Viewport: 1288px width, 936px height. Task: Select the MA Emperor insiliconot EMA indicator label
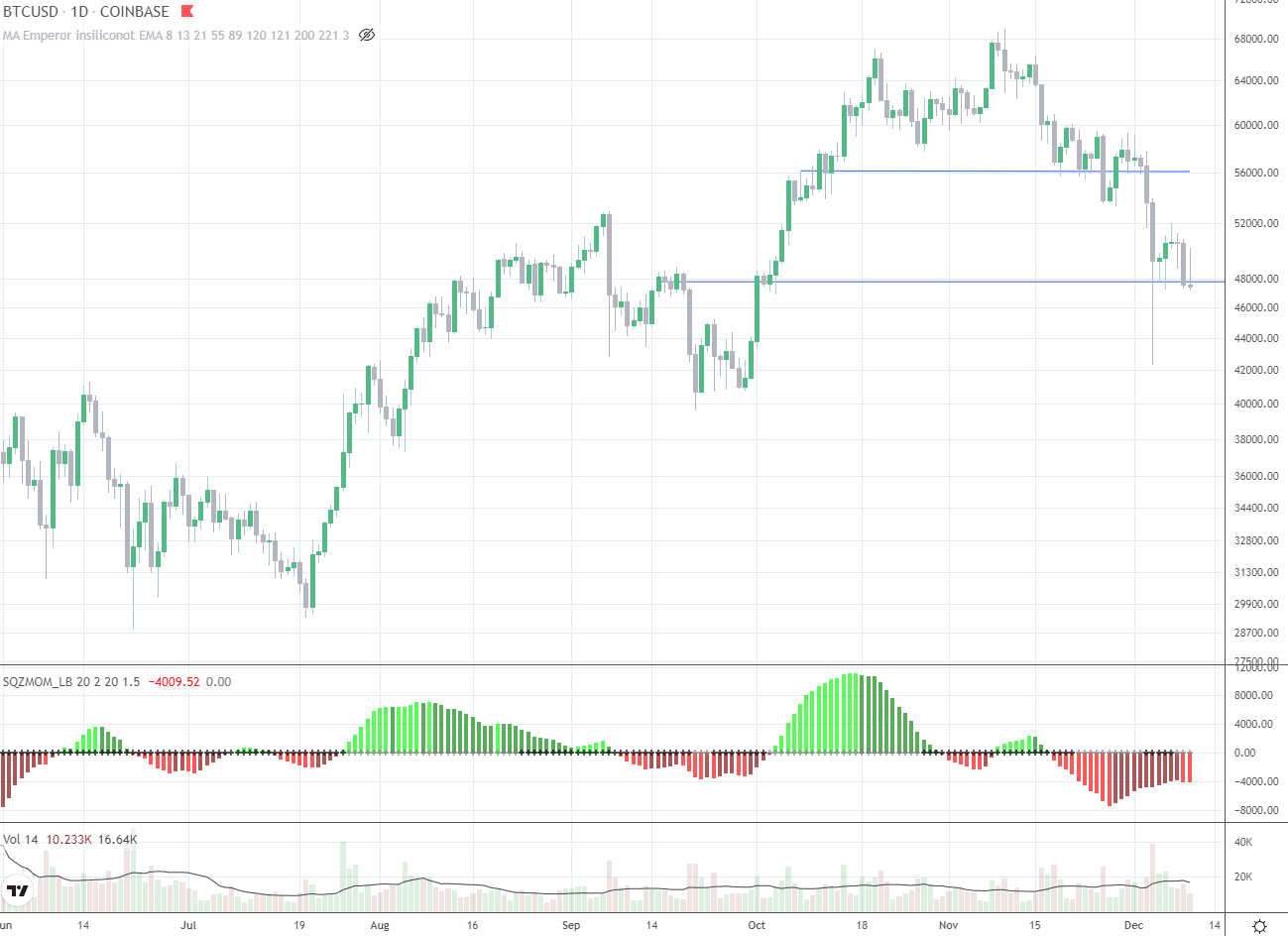pos(176,35)
